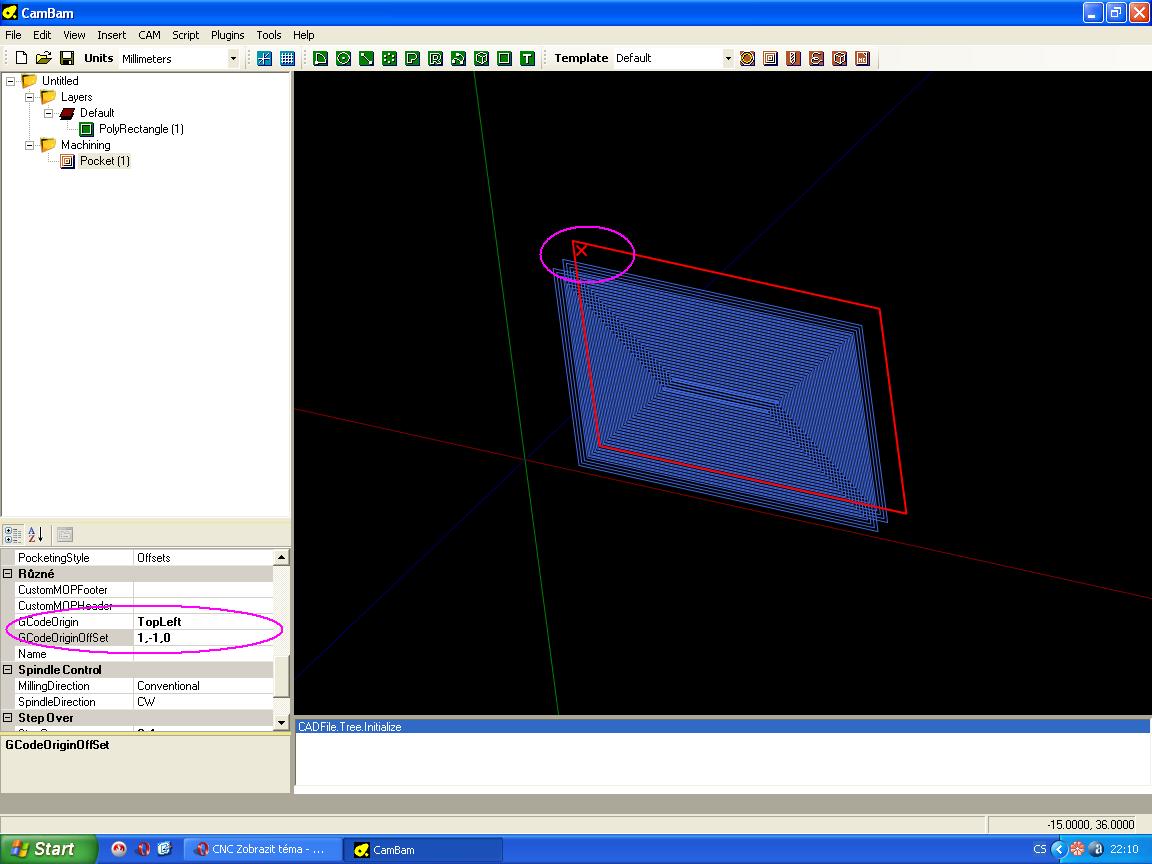1152x864 pixels.
Task: Click the Save file icon
Action: point(67,58)
